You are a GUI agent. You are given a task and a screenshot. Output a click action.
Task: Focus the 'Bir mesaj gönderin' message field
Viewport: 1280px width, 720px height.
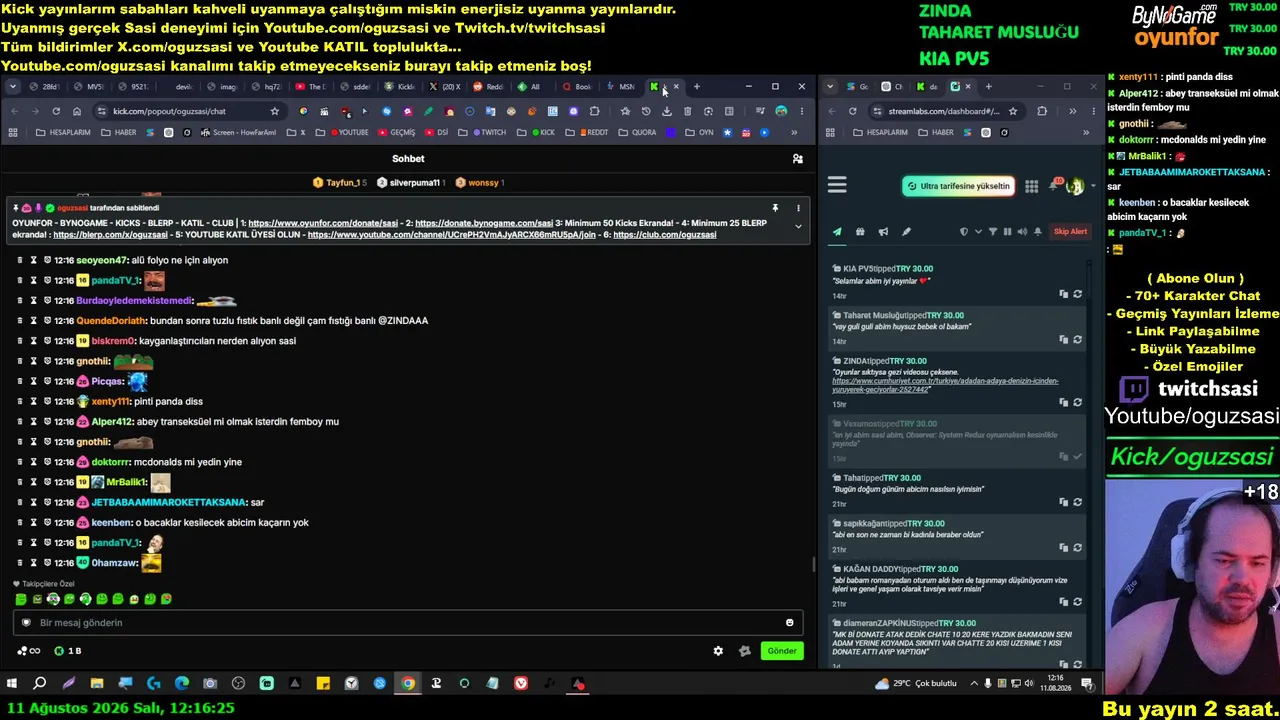pyautogui.click(x=408, y=623)
